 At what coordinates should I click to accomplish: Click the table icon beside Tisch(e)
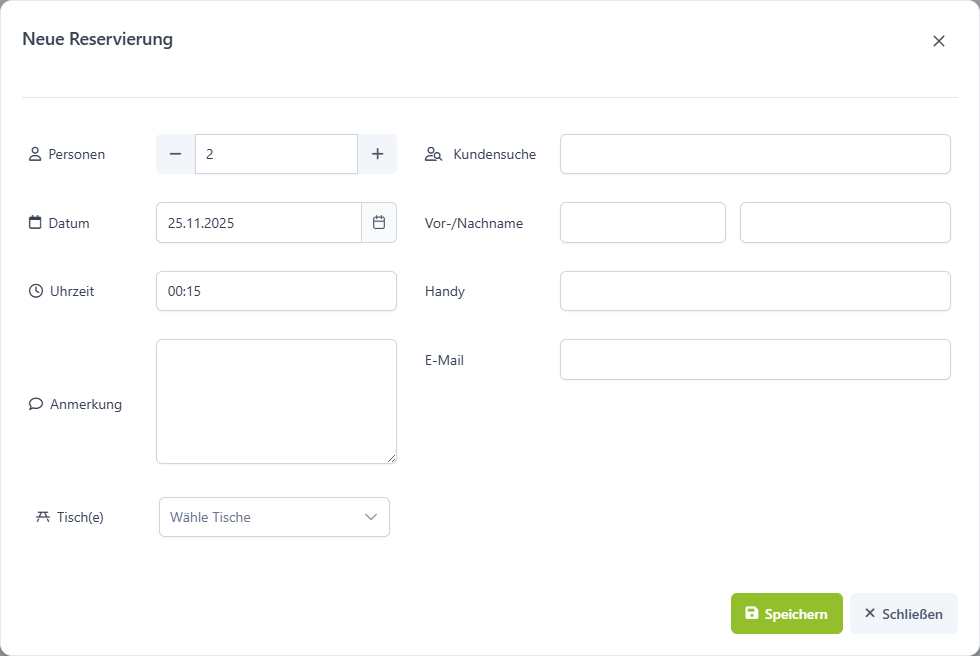42,517
